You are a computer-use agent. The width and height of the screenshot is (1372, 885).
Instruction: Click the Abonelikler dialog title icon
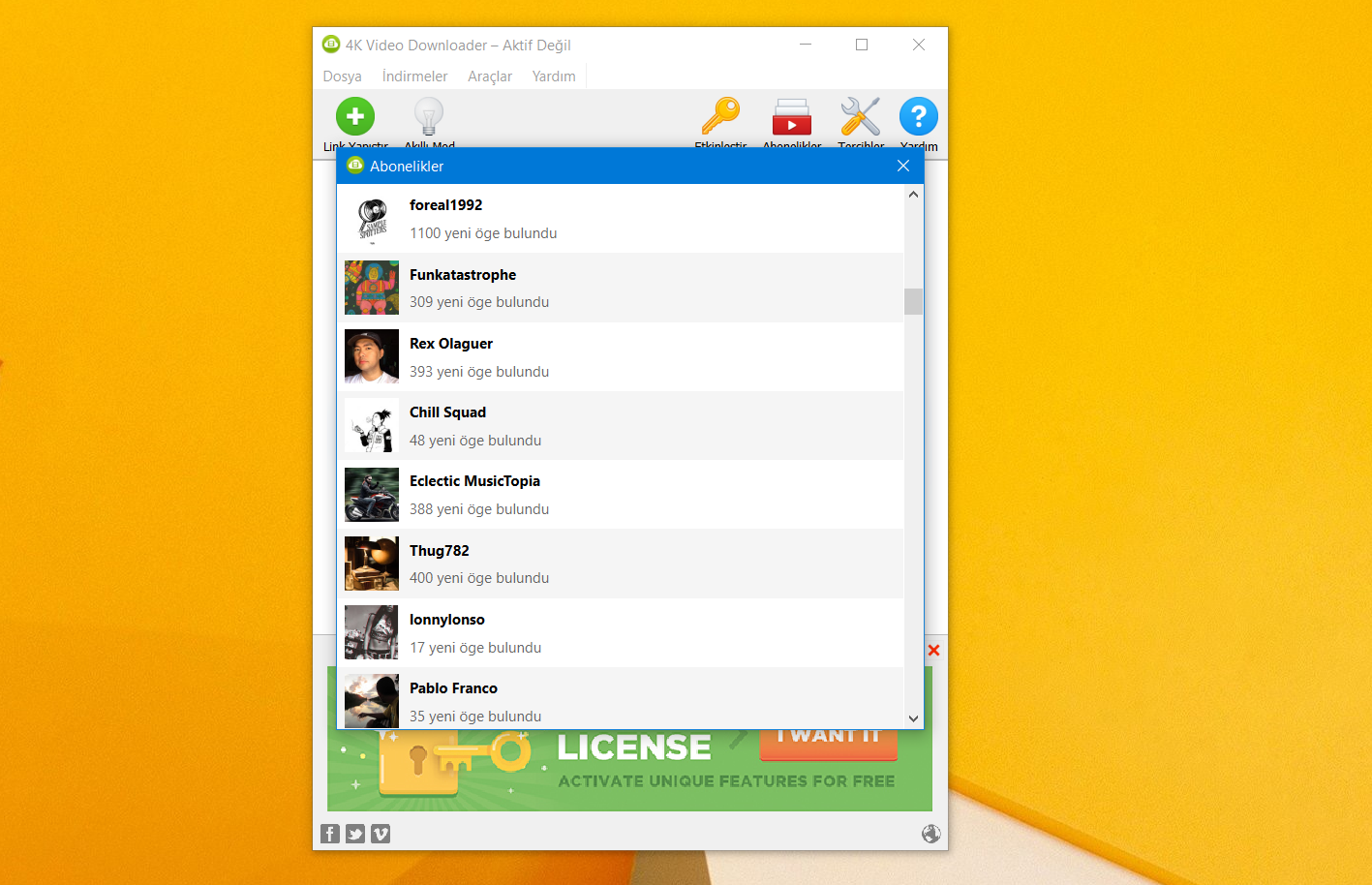[355, 166]
